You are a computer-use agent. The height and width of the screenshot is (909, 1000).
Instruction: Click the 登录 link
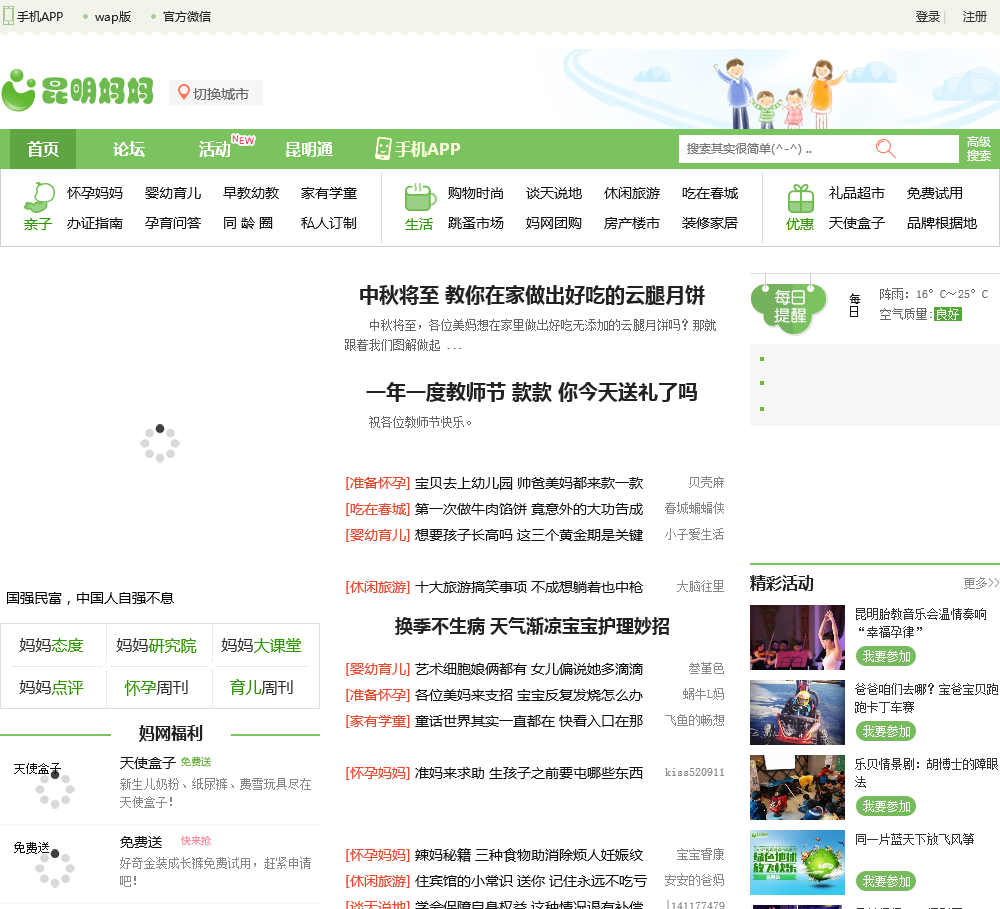click(x=927, y=17)
